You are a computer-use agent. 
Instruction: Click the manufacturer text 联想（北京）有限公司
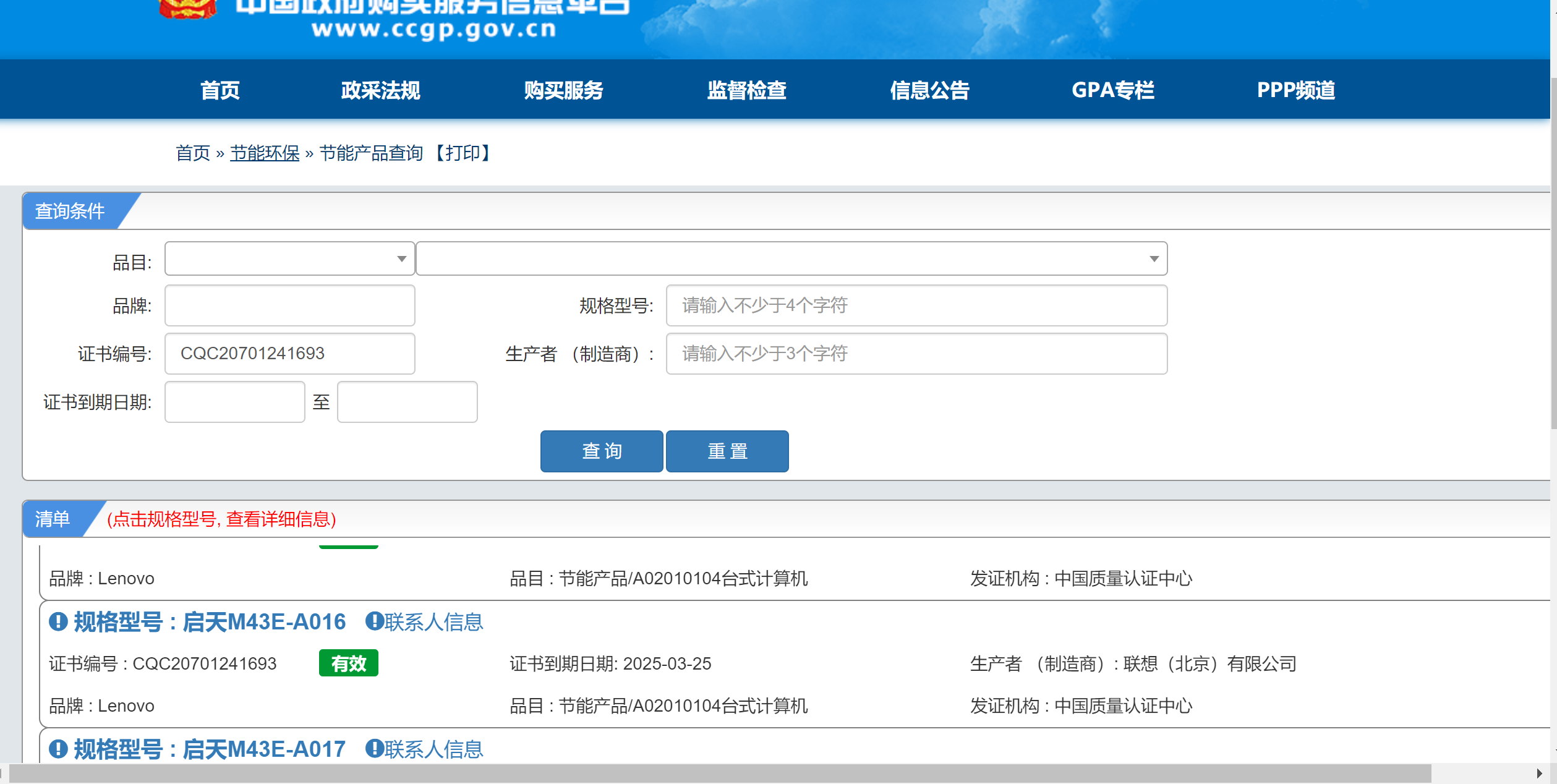[x=1209, y=663]
